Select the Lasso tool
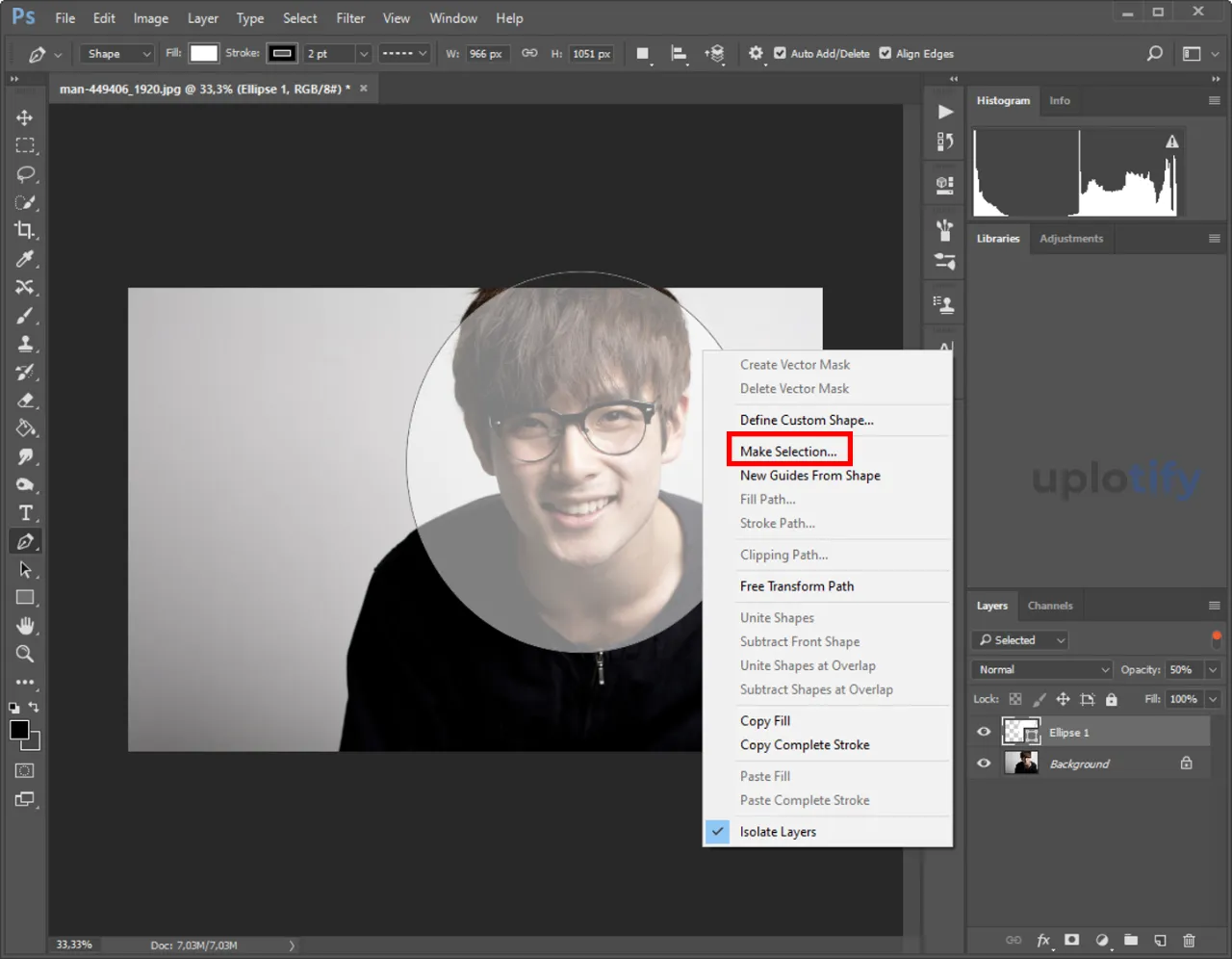 (x=25, y=174)
